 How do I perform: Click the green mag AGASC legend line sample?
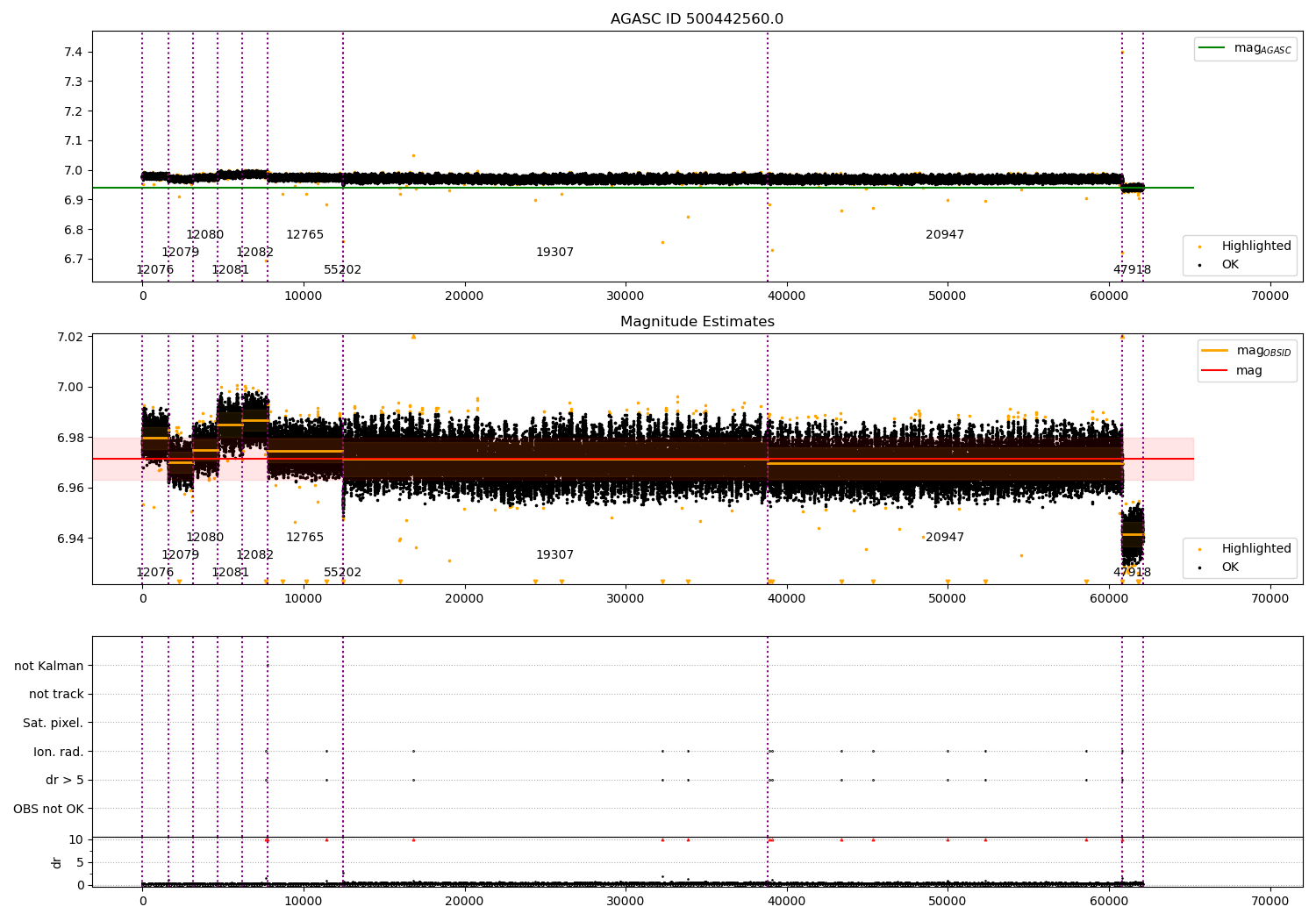coord(1212,48)
